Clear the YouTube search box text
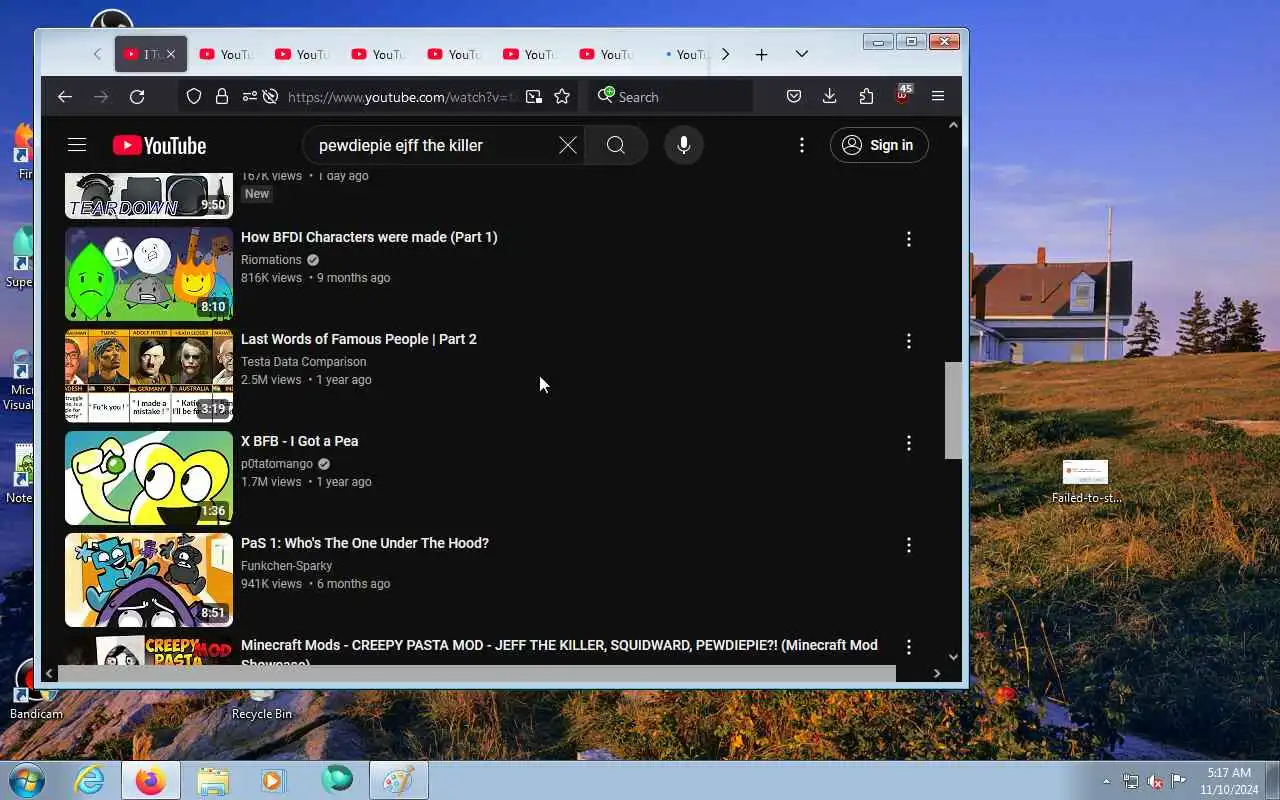Image resolution: width=1280 pixels, height=800 pixels. tap(567, 145)
